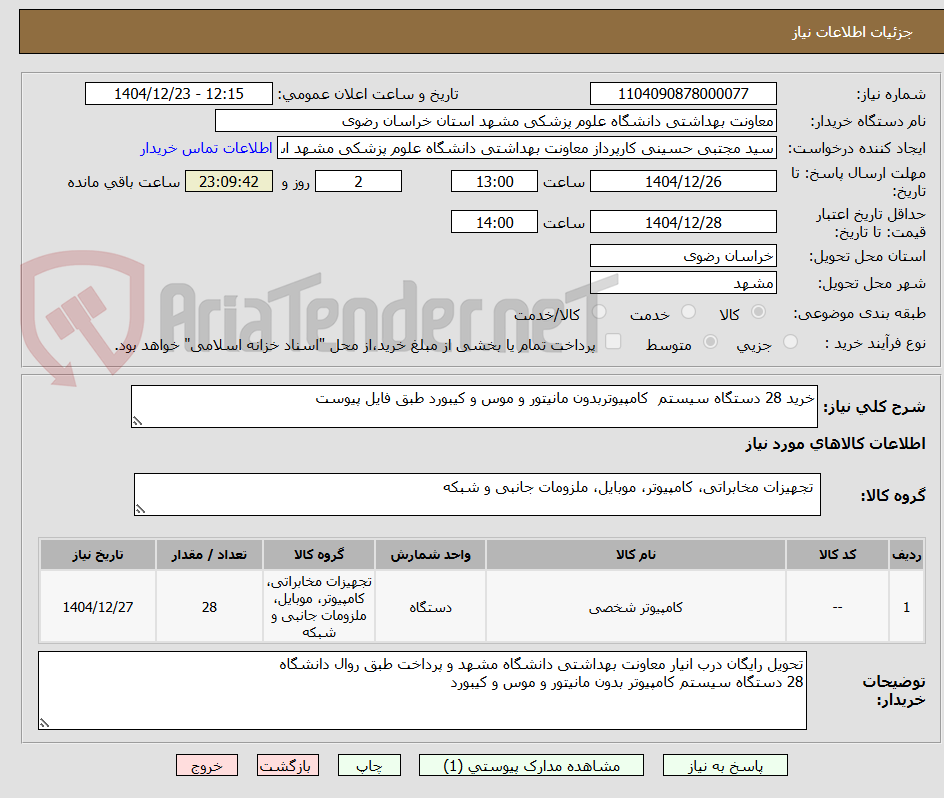The height and width of the screenshot is (798, 944).
Task: Click the -- product code cell
Action: (837, 607)
